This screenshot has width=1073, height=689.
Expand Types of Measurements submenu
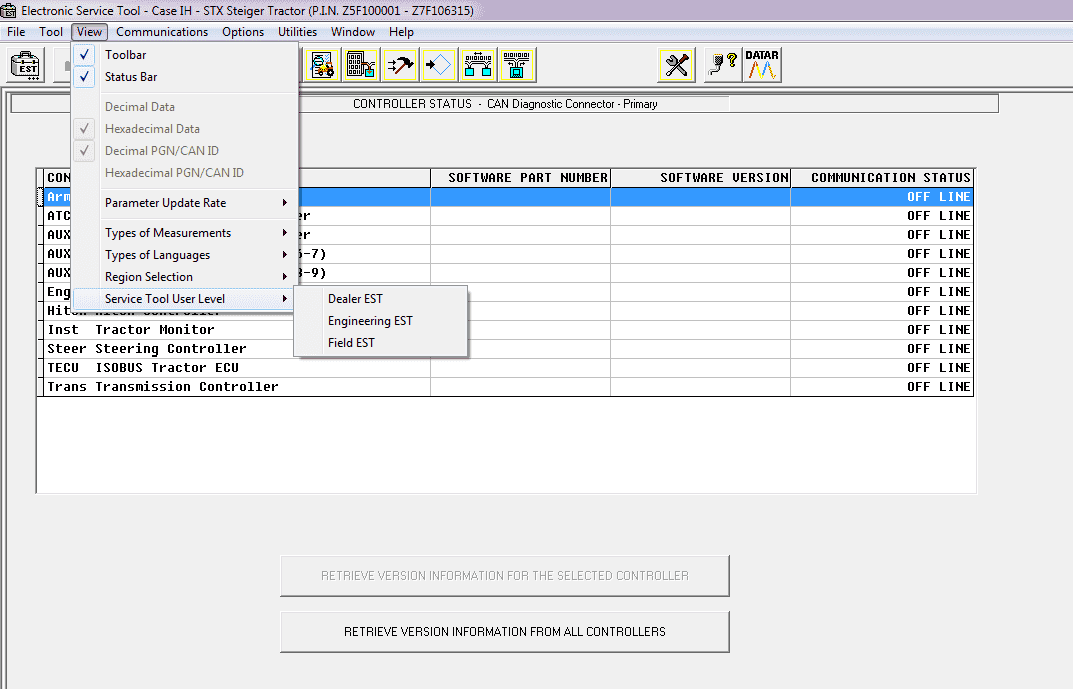coord(185,233)
